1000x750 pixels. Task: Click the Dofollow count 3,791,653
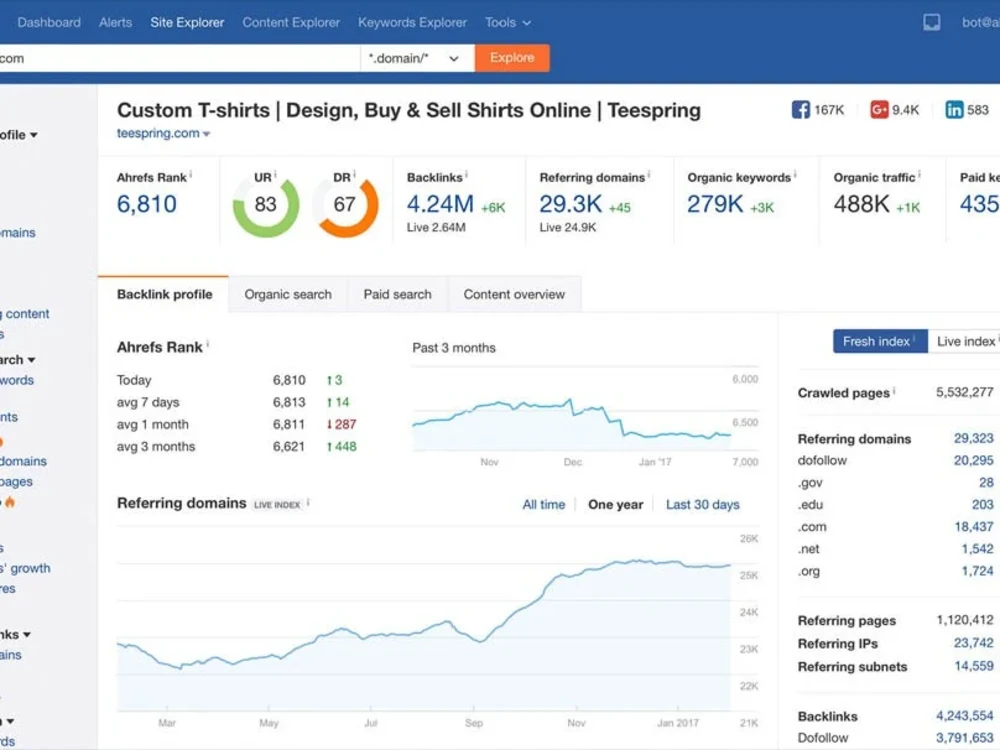964,738
